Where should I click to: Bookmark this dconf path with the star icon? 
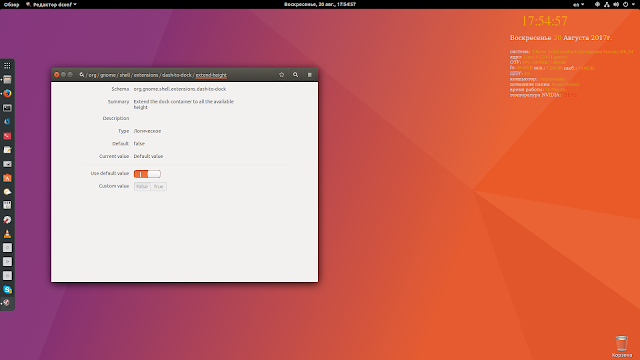281,75
